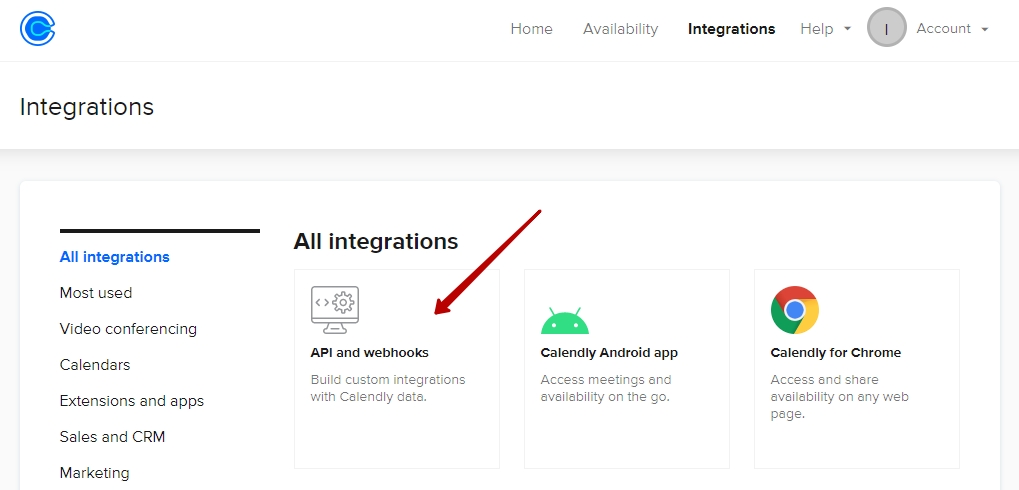This screenshot has width=1019, height=490.
Task: Choose the Marketing category
Action: pyautogui.click(x=94, y=472)
